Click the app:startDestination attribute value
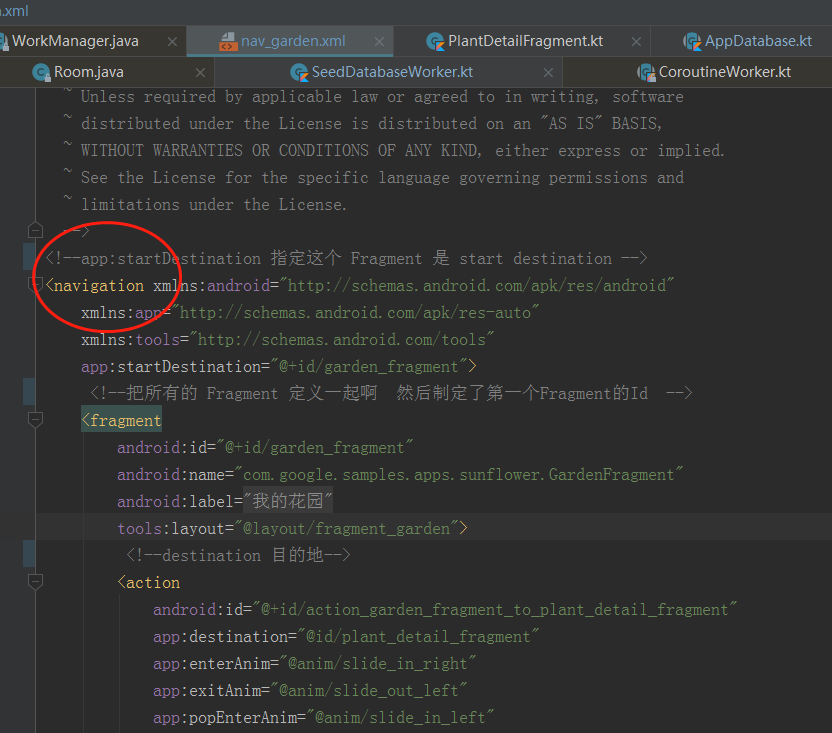Screen dimensions: 832x733 pyautogui.click(x=369, y=367)
